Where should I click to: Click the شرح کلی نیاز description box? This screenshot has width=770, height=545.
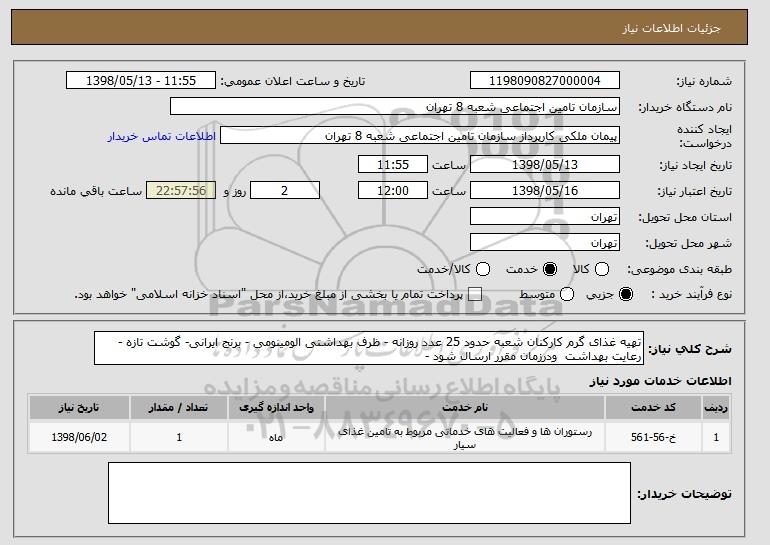369,349
